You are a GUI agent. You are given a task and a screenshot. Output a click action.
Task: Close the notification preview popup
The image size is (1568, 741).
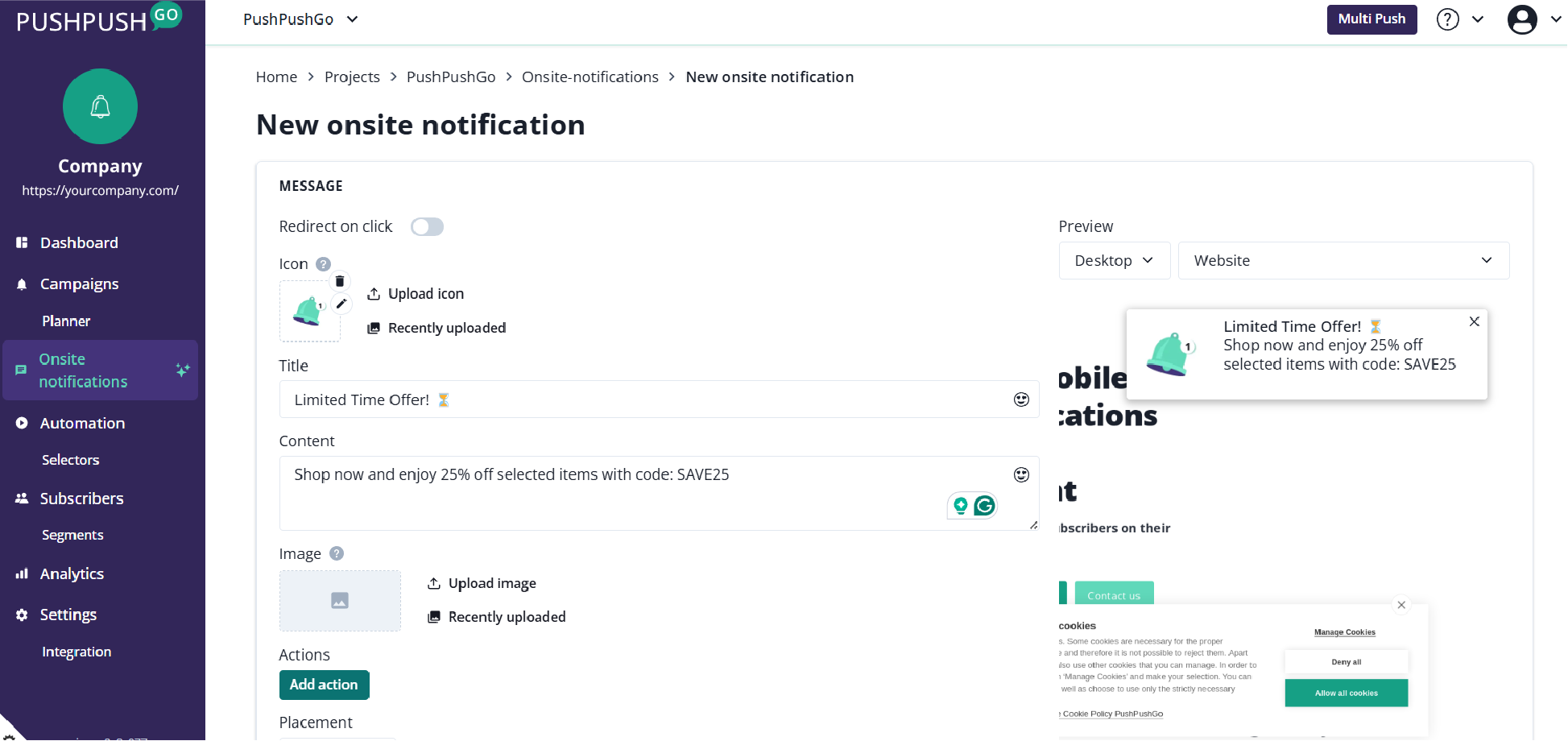pos(1474,321)
